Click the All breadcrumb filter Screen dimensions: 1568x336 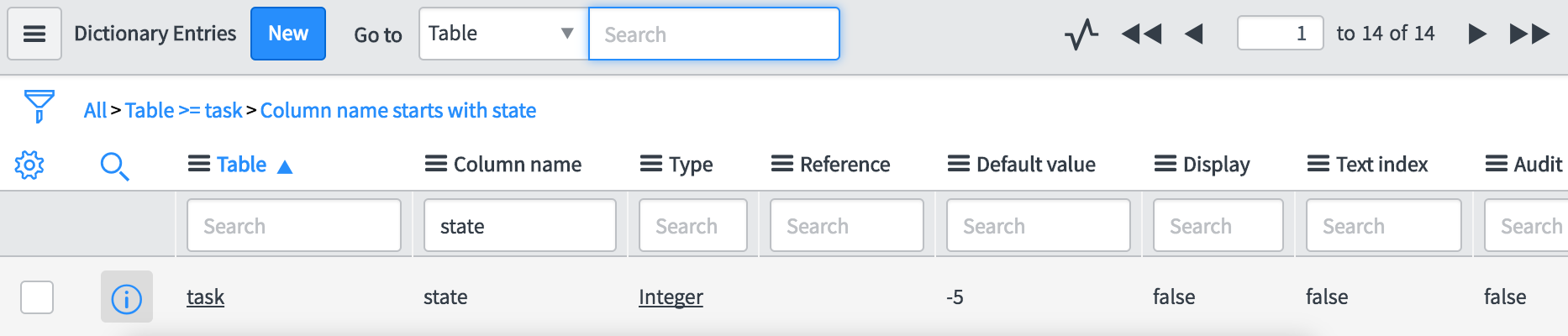click(x=95, y=110)
